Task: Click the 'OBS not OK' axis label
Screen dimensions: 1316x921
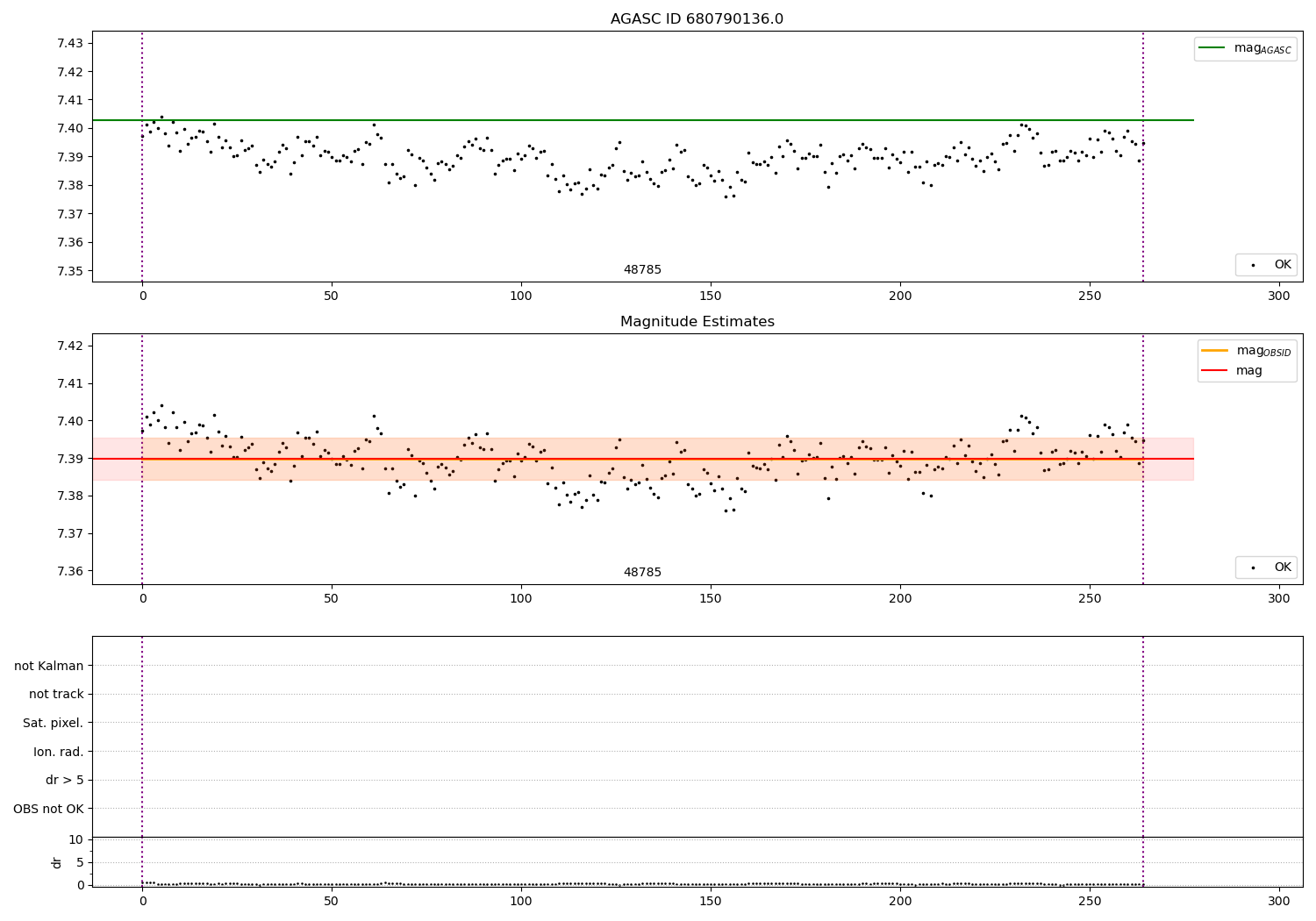Action: point(48,809)
